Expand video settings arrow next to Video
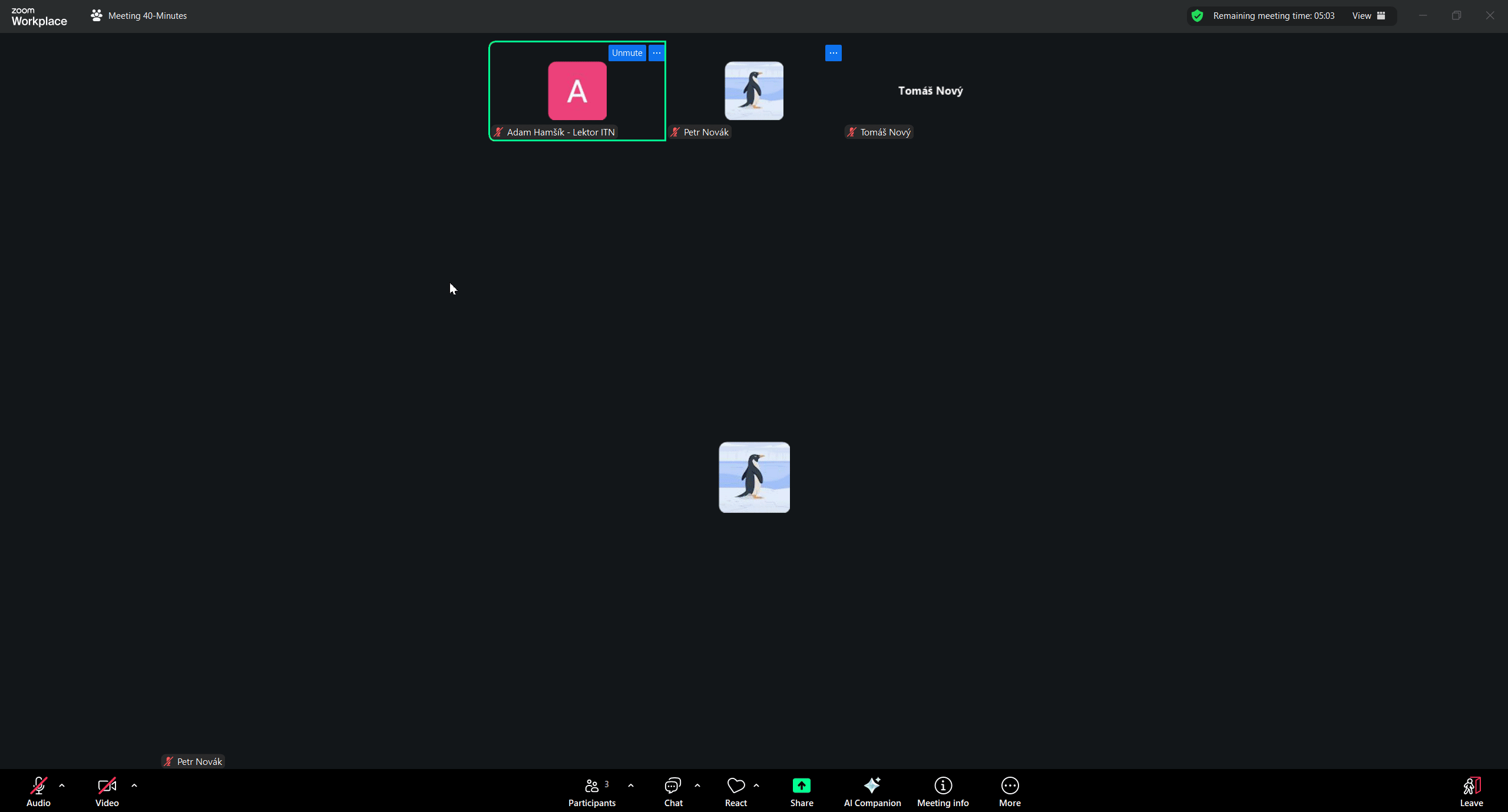This screenshot has height=812, width=1508. pos(134,786)
